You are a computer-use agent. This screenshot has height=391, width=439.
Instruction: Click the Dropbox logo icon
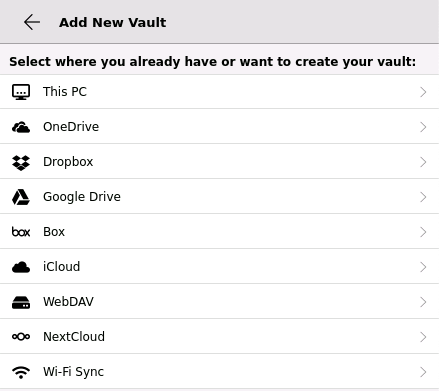pos(21,163)
